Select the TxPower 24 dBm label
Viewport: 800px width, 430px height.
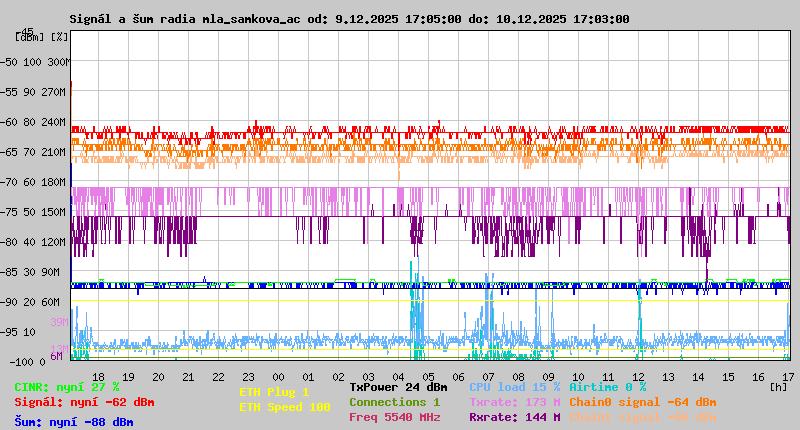pos(398,387)
